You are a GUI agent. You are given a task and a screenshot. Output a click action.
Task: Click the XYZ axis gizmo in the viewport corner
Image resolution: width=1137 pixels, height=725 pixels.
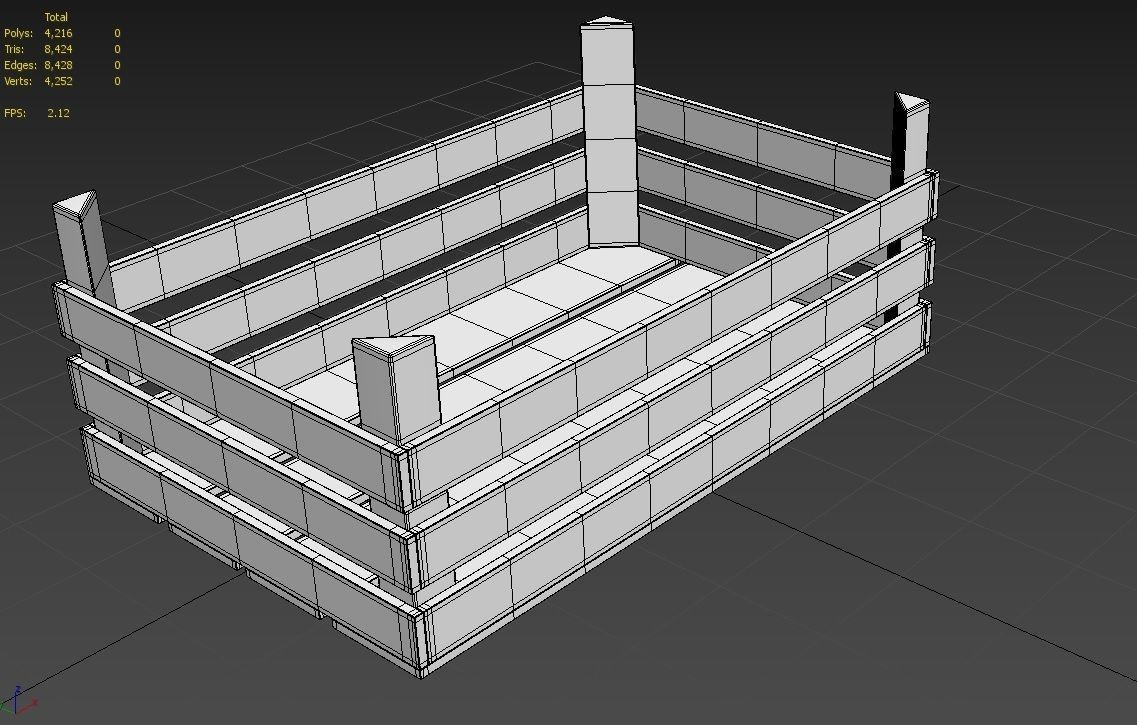coord(18,700)
